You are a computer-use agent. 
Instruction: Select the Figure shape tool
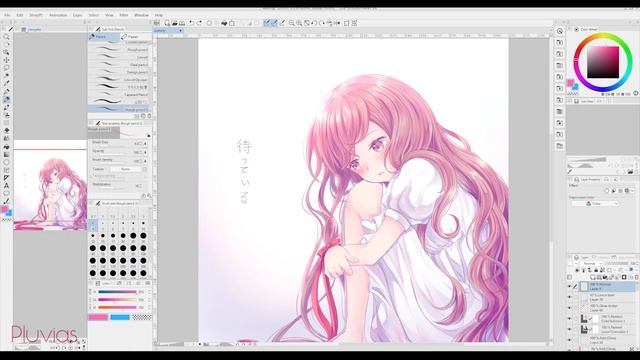(x=6, y=162)
